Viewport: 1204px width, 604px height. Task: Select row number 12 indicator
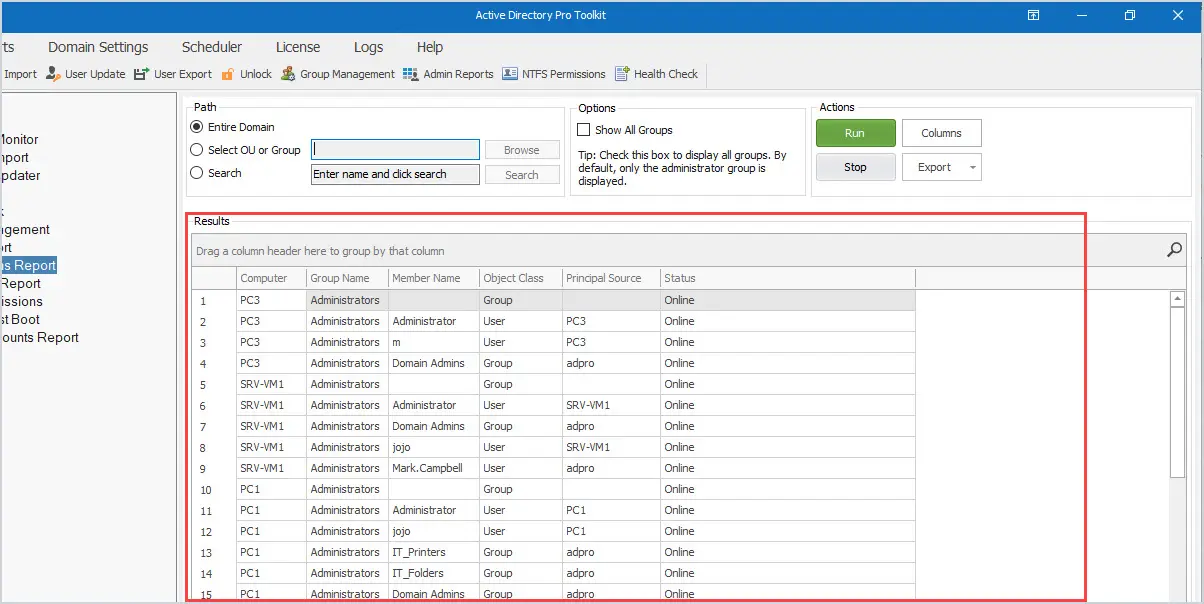click(x=214, y=531)
